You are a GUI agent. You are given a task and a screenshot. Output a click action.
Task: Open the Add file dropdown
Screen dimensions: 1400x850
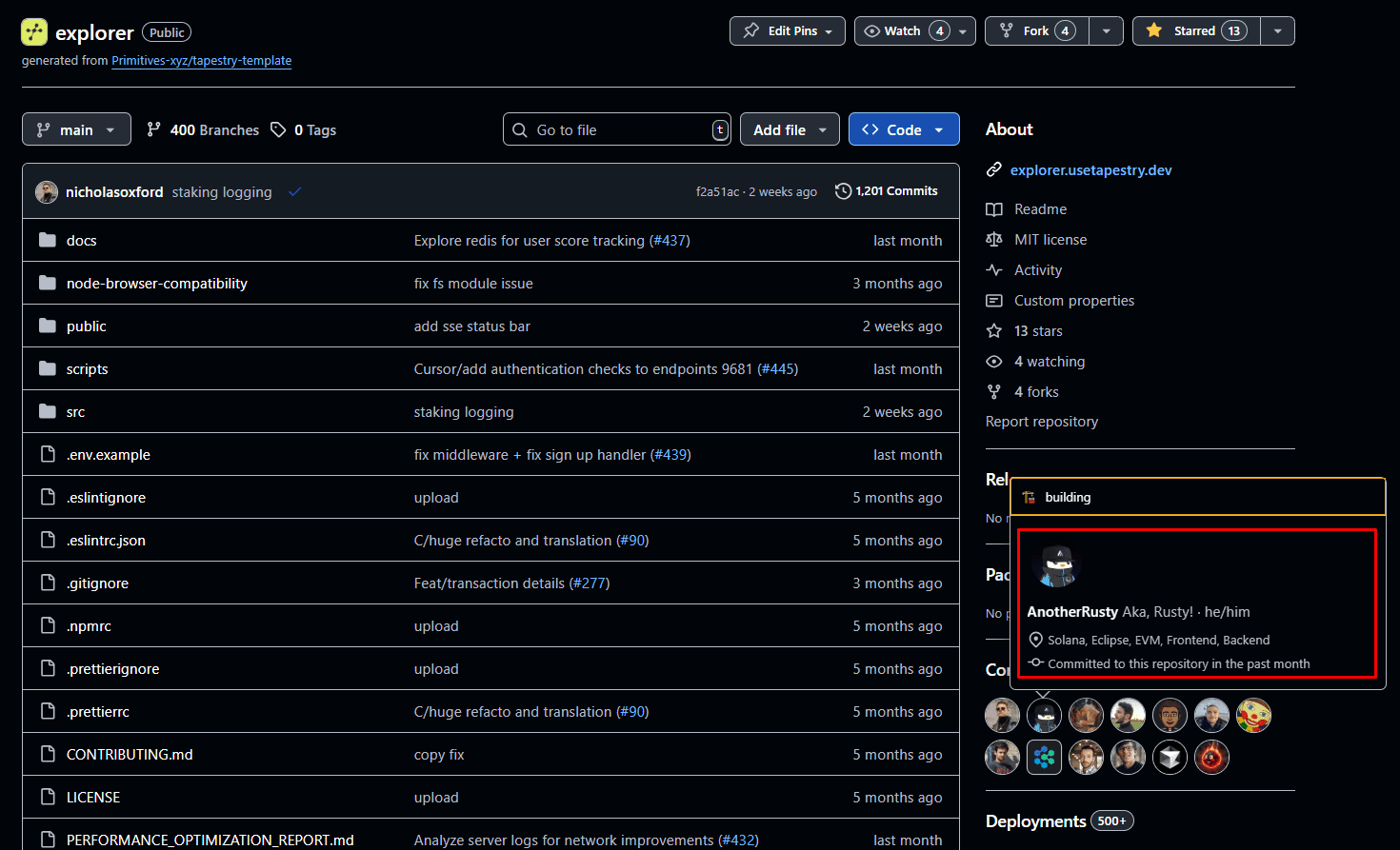tap(790, 128)
